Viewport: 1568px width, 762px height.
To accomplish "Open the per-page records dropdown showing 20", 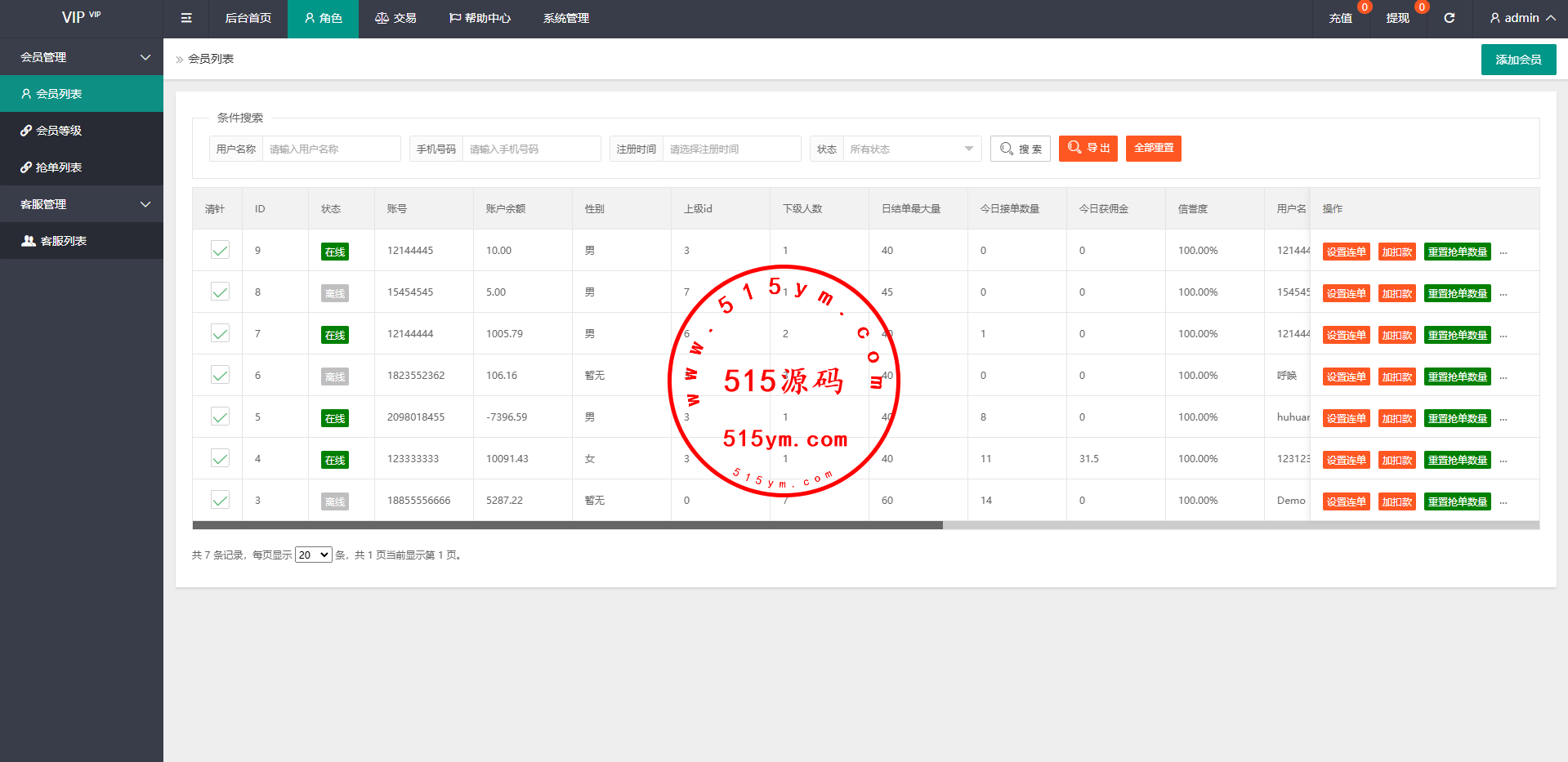I will coord(313,555).
